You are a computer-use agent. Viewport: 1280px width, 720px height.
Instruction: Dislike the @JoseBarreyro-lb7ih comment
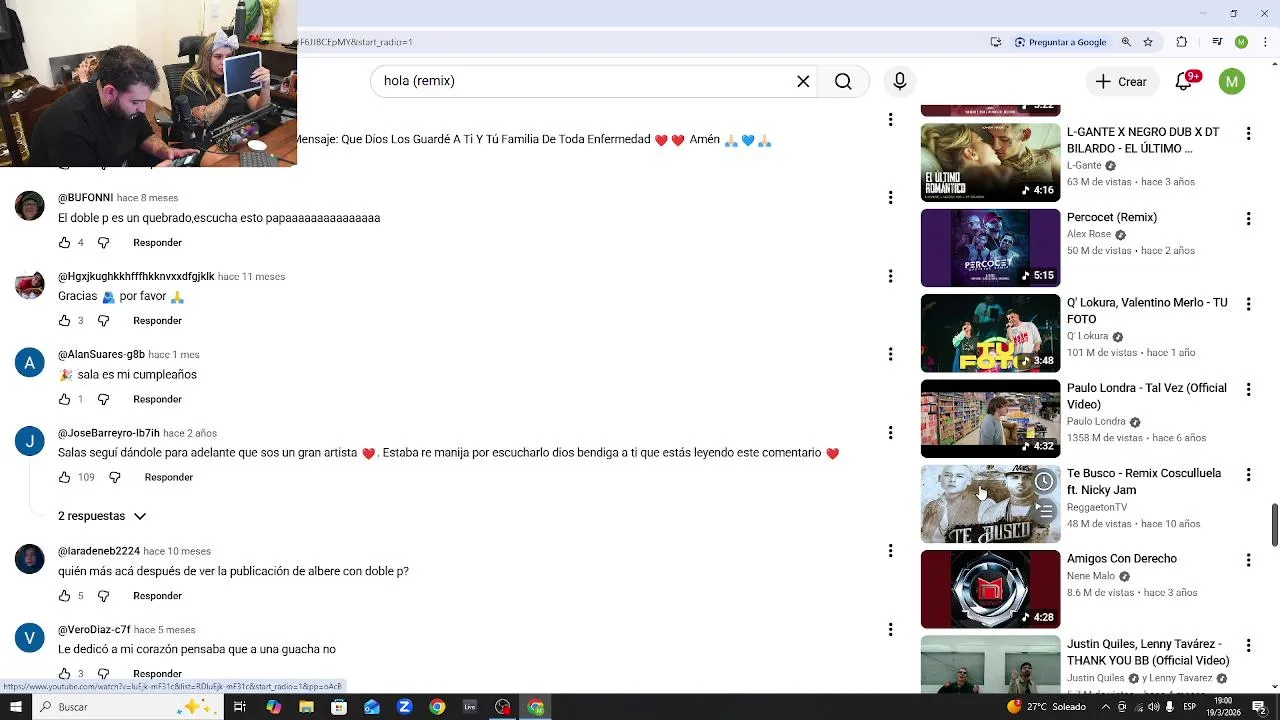click(x=114, y=478)
